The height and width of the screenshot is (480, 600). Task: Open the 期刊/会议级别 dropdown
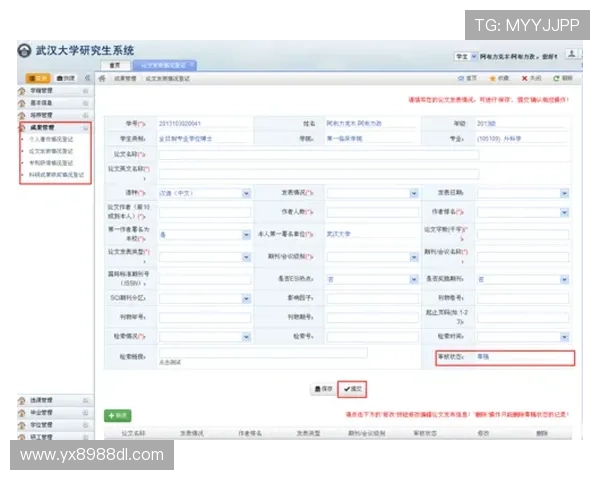(414, 257)
